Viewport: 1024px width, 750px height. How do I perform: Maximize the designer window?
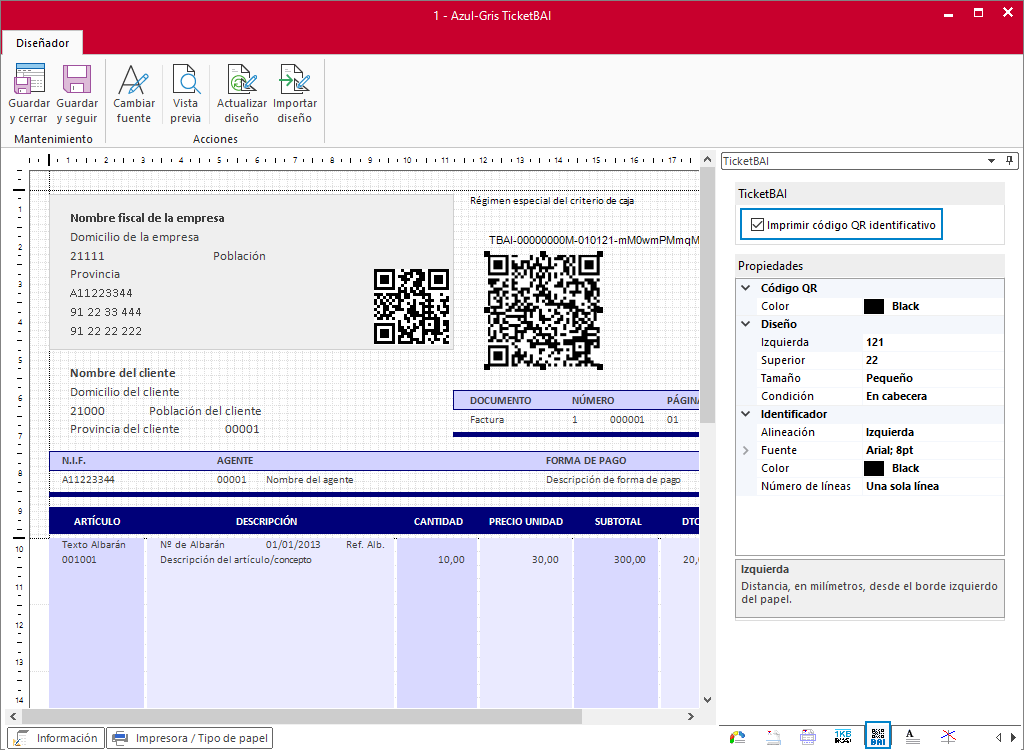point(978,13)
